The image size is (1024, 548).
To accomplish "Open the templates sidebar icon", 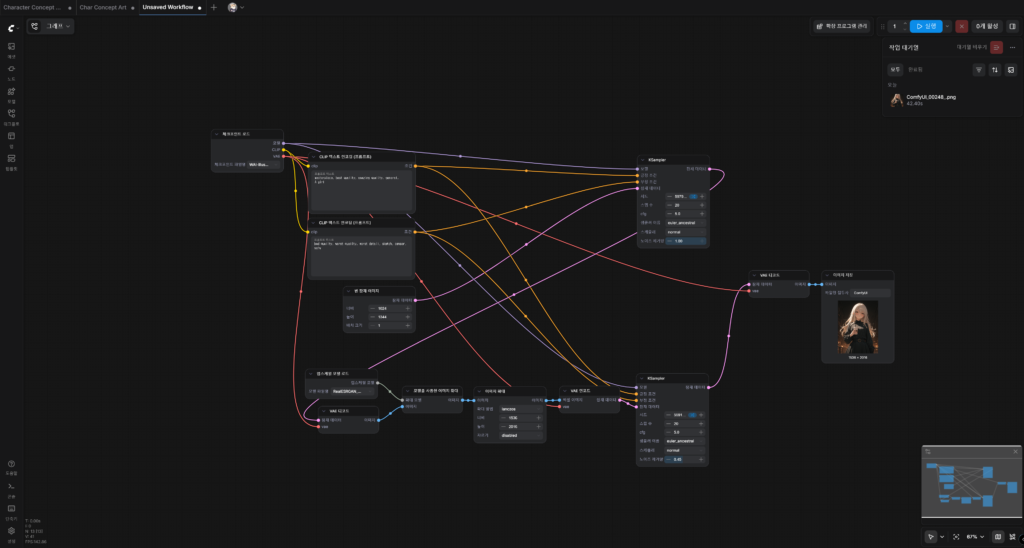I will (11, 162).
